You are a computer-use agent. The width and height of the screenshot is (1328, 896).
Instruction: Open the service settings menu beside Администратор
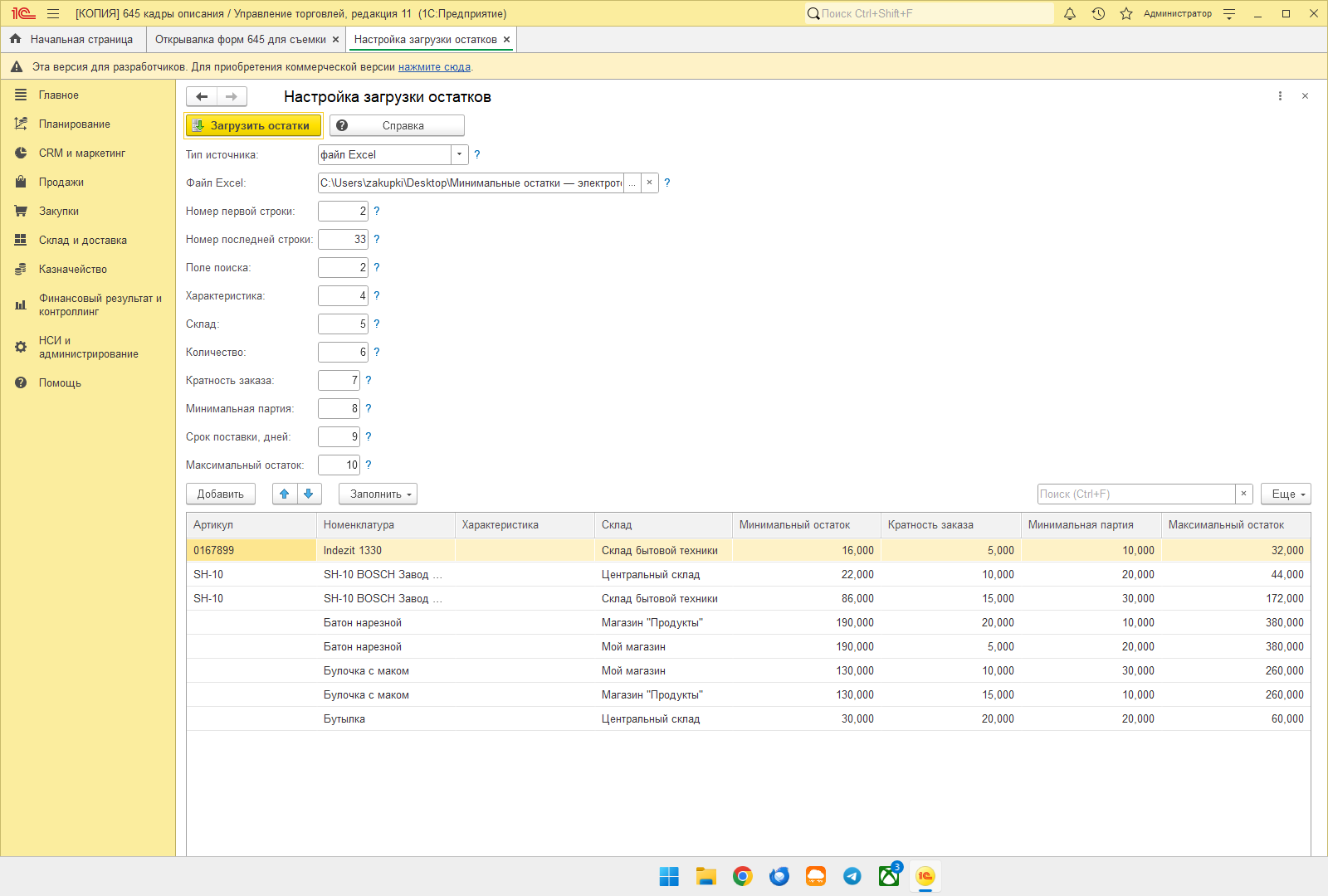tap(1229, 13)
